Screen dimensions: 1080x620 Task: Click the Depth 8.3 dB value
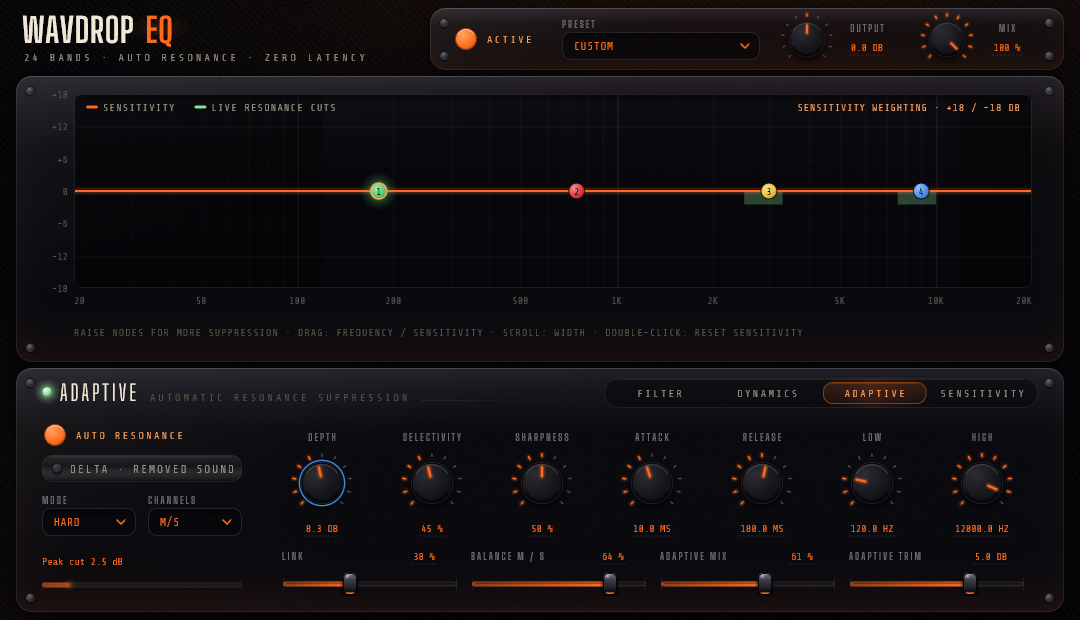click(322, 529)
